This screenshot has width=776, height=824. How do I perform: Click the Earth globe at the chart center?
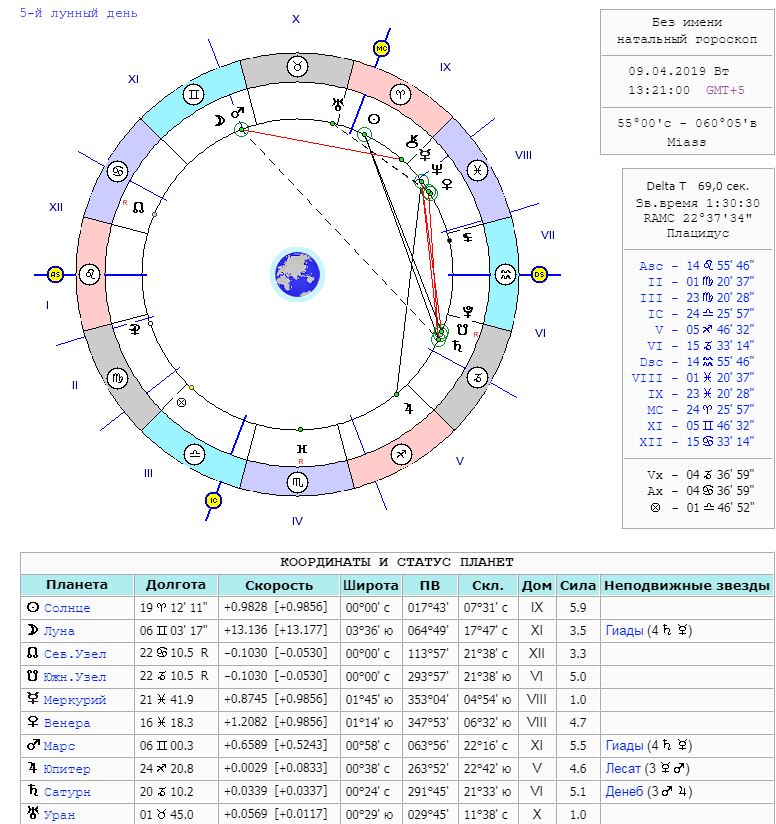[297, 274]
